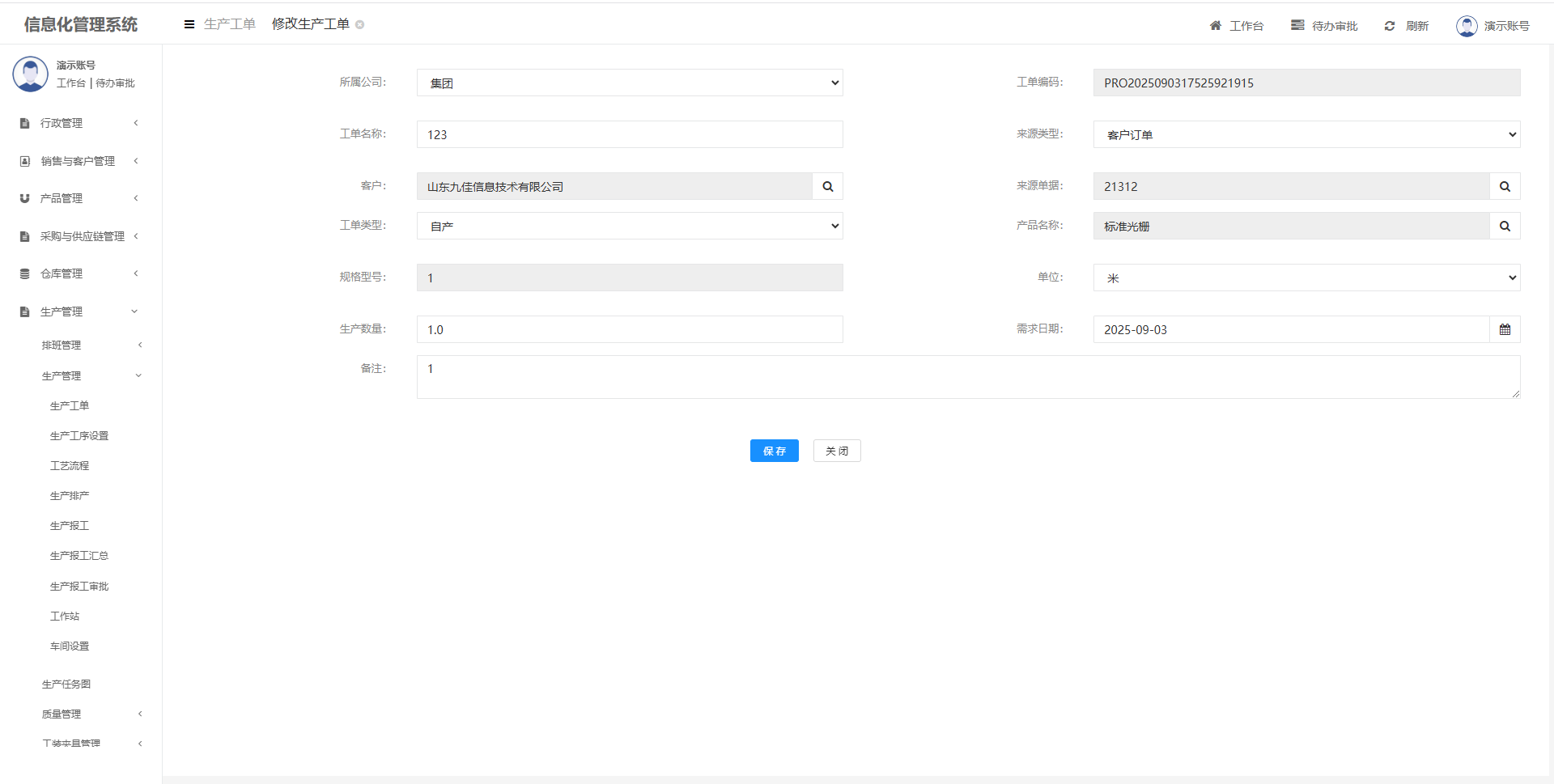Click the 工单名称 input field

629,134
